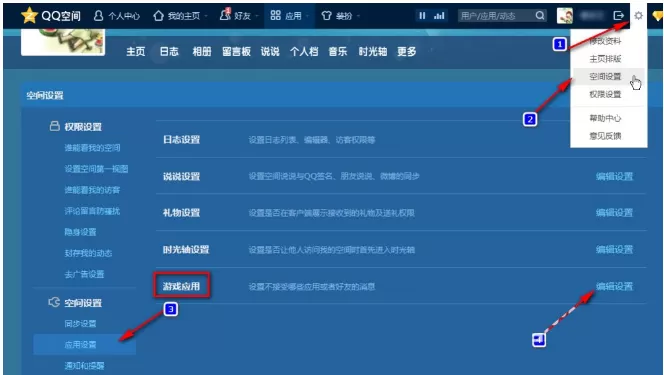Open 评论留言防骚扰 in sidebar

[92, 211]
